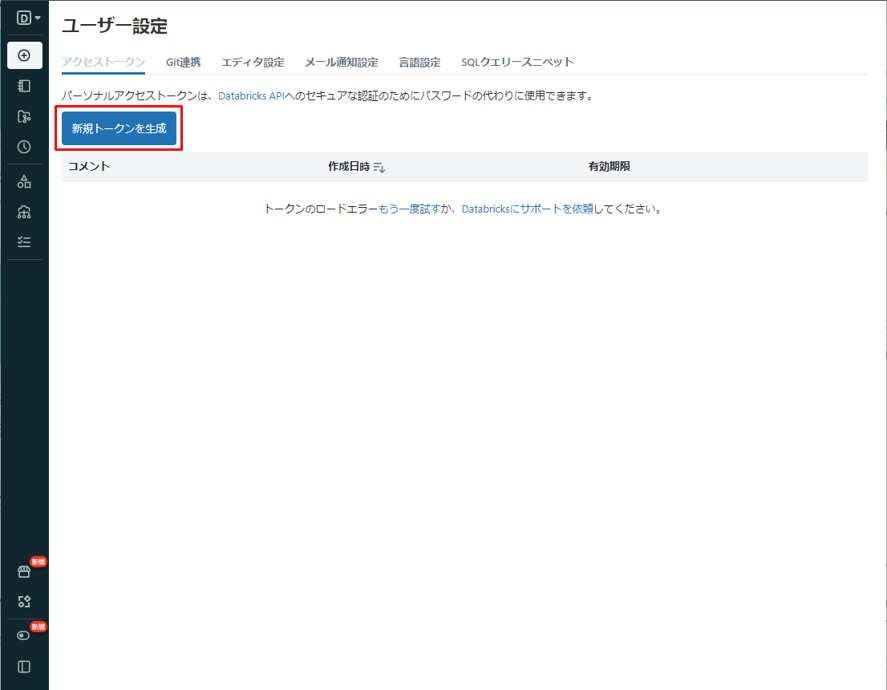
Task: Click the 新規トークンを生成 button
Action: tap(119, 128)
